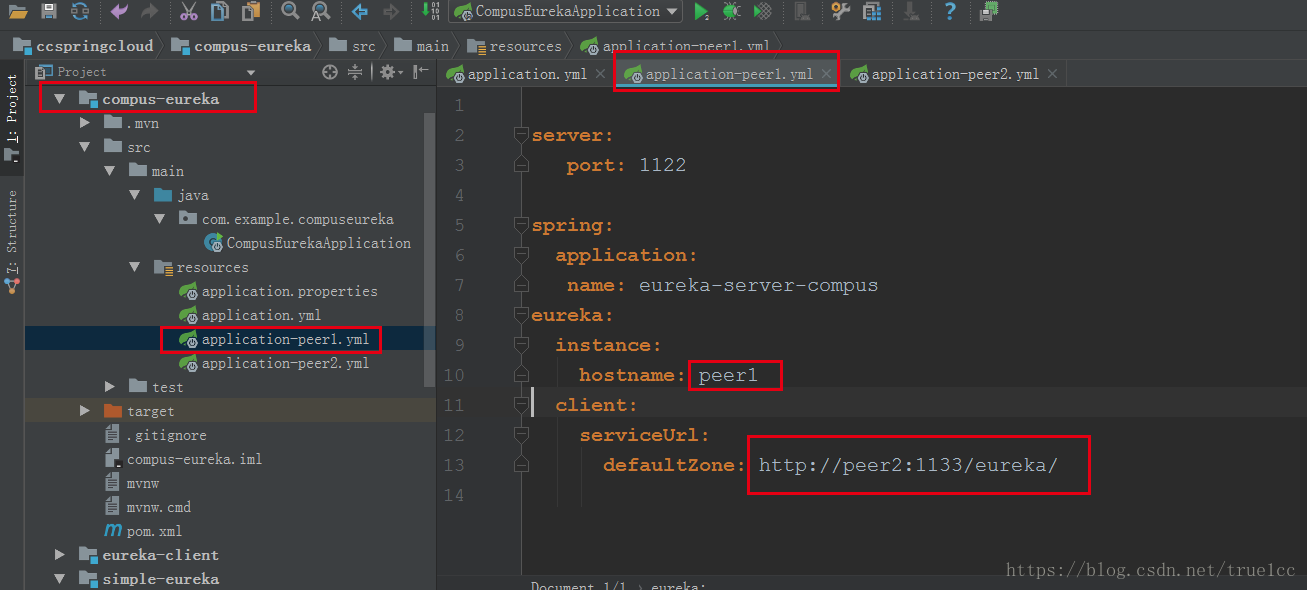Screen dimensions: 1307x590
Task: Click the Copy icon in toolbar
Action: (x=220, y=12)
